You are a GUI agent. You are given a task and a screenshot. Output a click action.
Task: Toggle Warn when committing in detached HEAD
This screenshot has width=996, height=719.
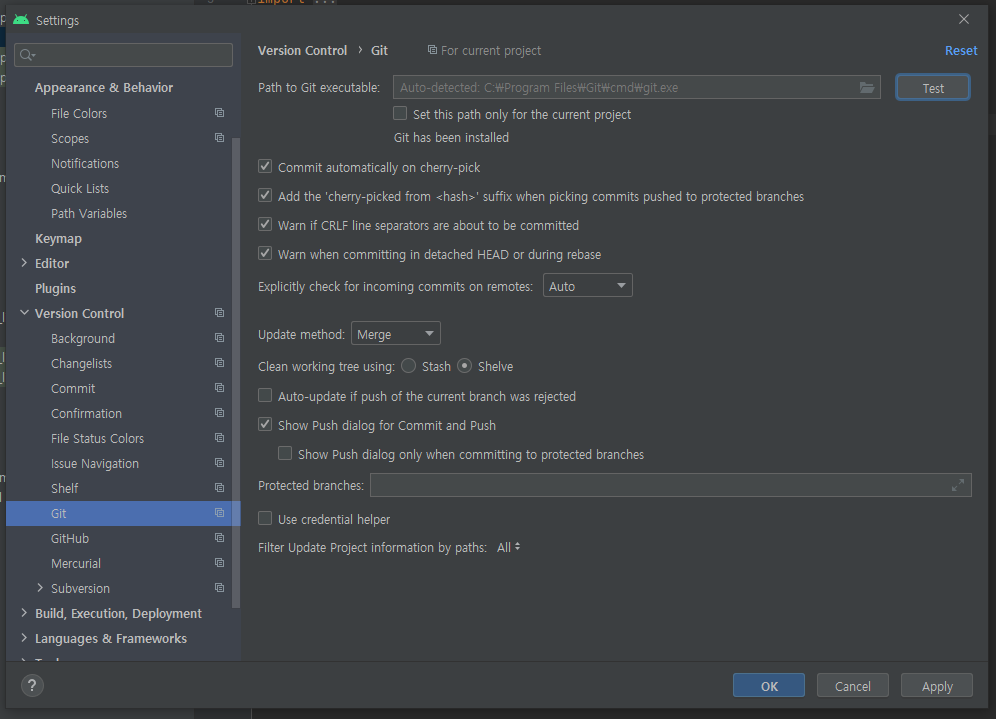265,253
